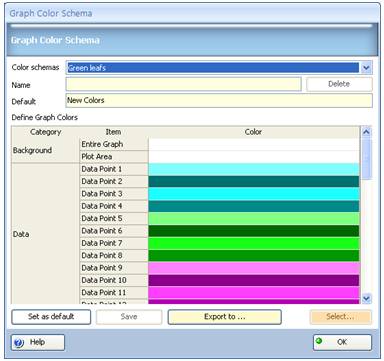The height and width of the screenshot is (361, 384).
Task: Click the Category column header
Action: 46,132
